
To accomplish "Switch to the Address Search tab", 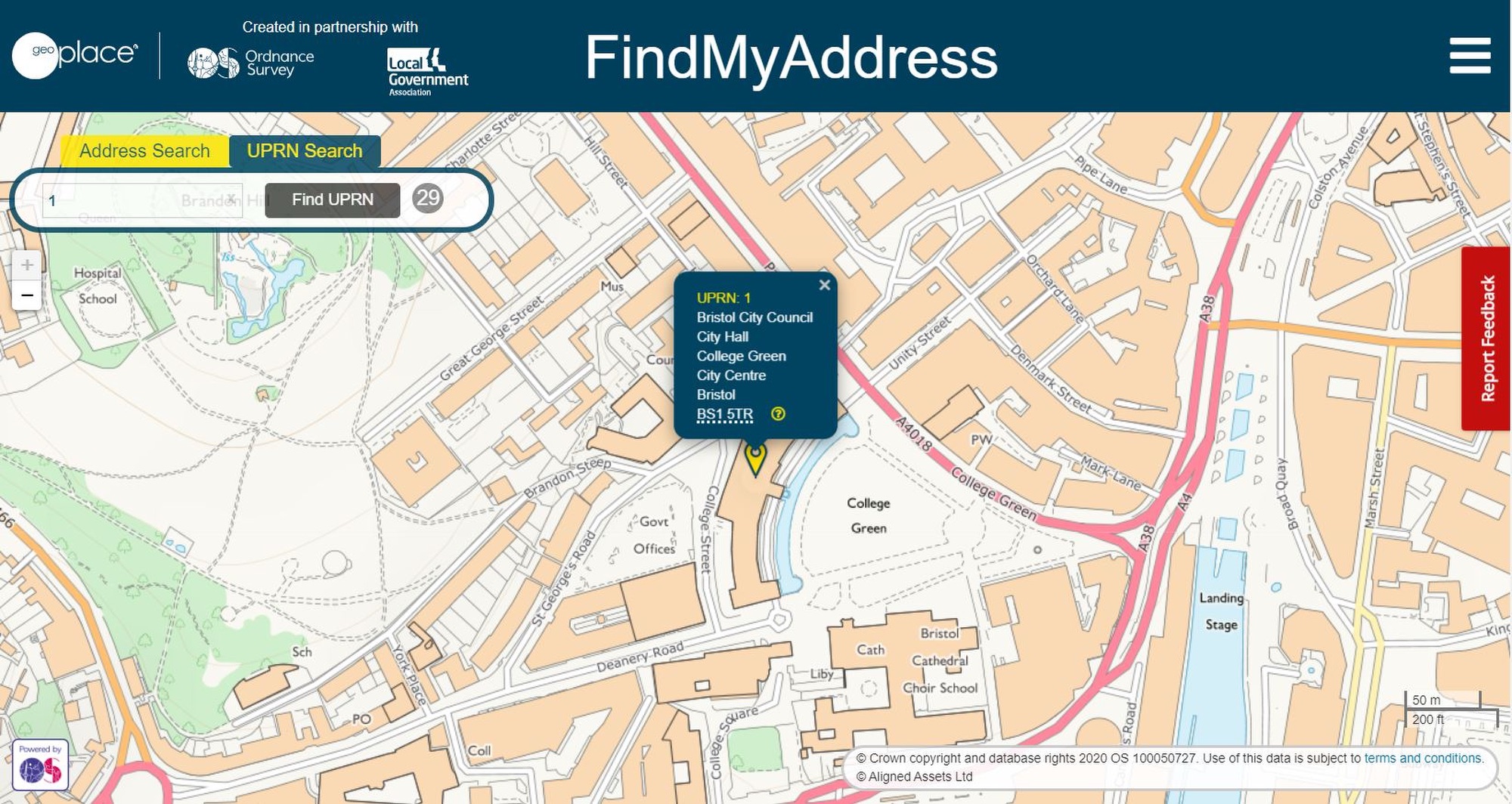I will click(144, 151).
